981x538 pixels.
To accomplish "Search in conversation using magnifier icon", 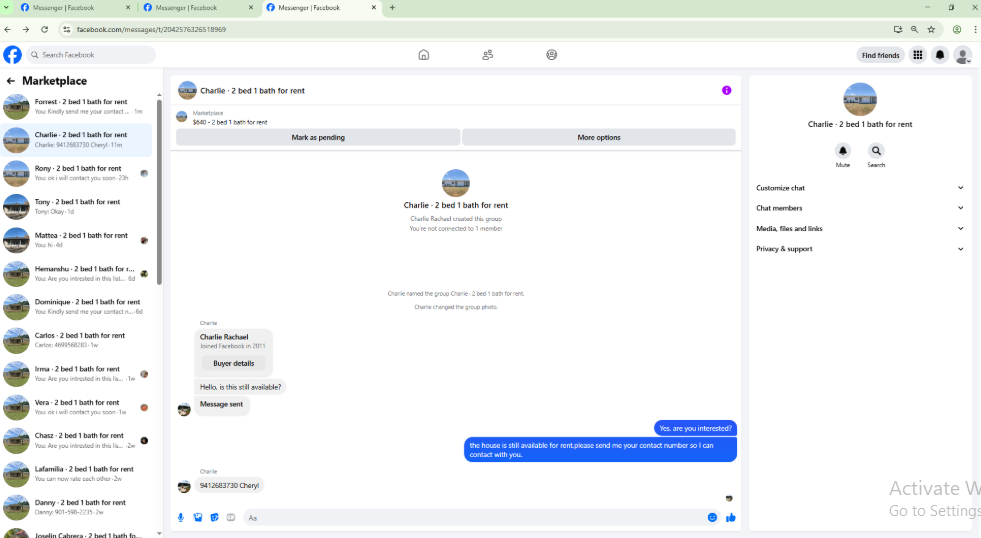I will click(x=876, y=151).
